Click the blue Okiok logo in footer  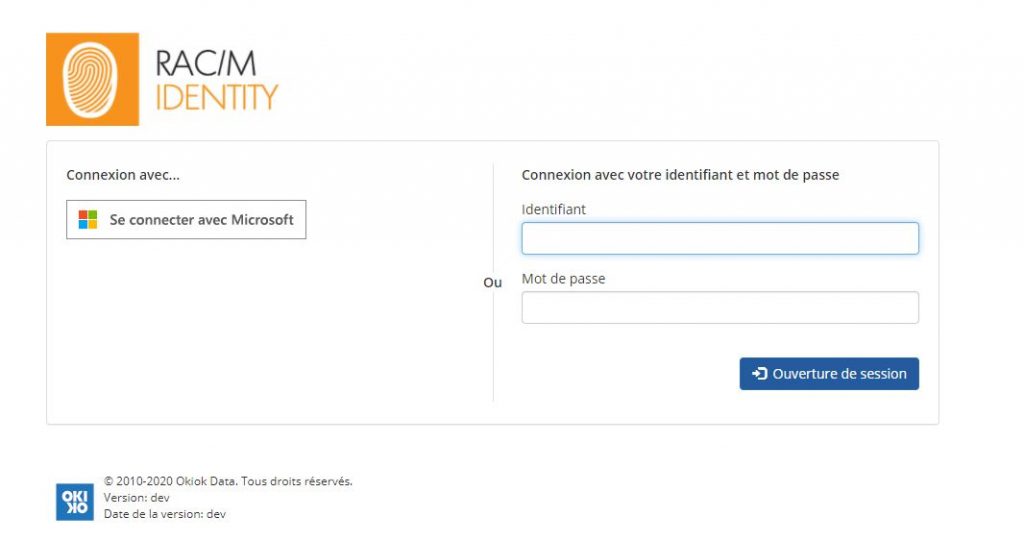[x=74, y=502]
